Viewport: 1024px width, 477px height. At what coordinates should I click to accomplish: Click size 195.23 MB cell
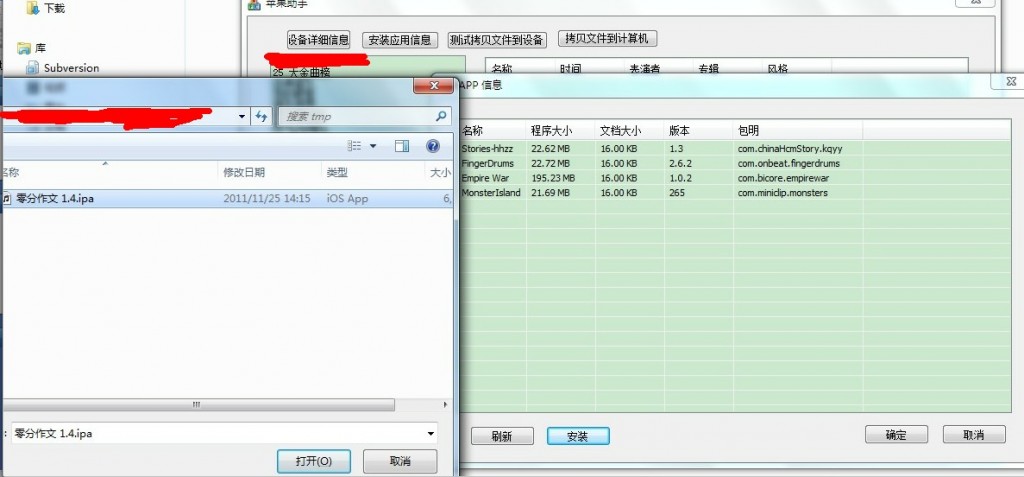pos(553,178)
